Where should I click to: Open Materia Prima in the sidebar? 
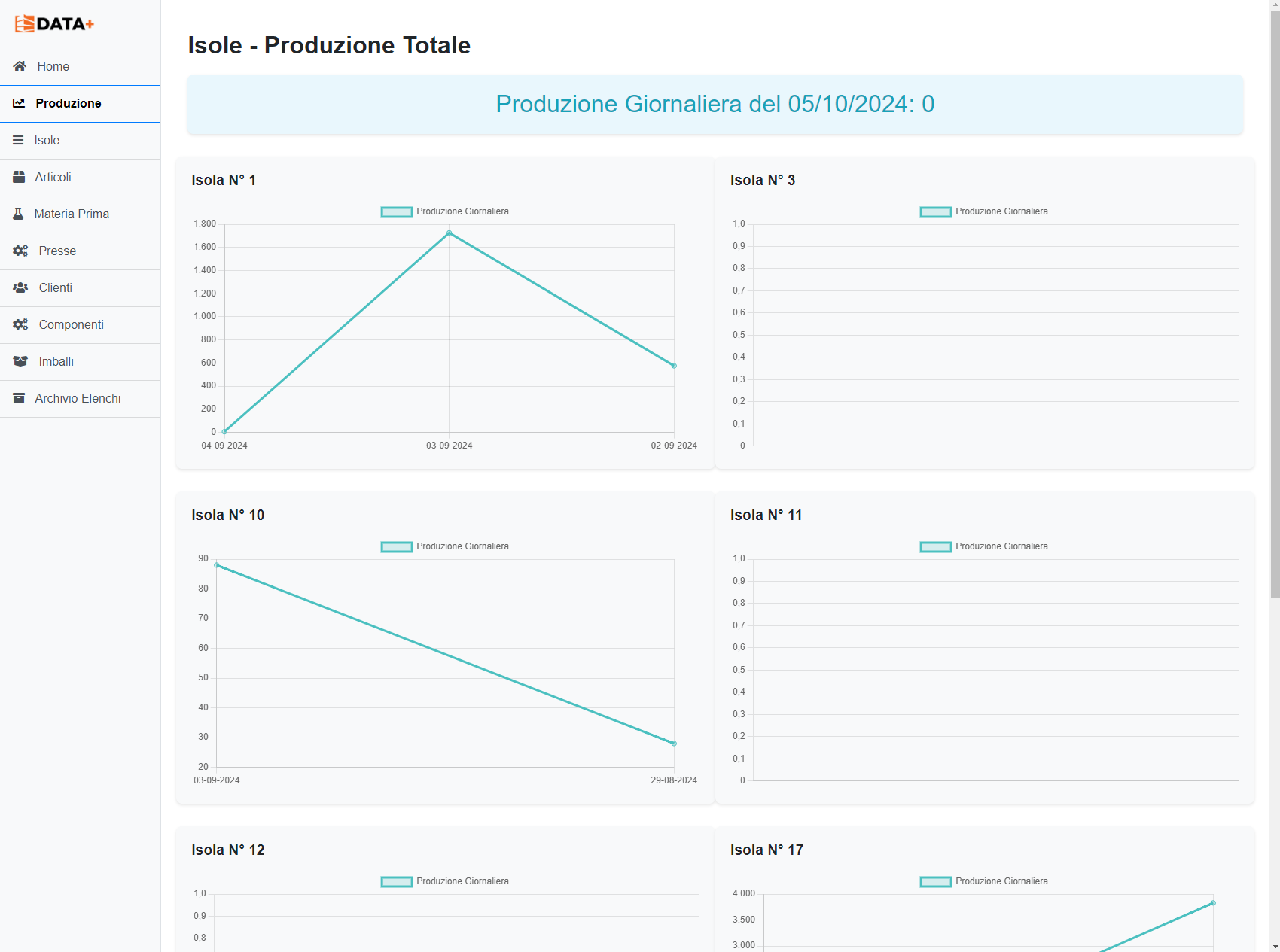pos(80,214)
